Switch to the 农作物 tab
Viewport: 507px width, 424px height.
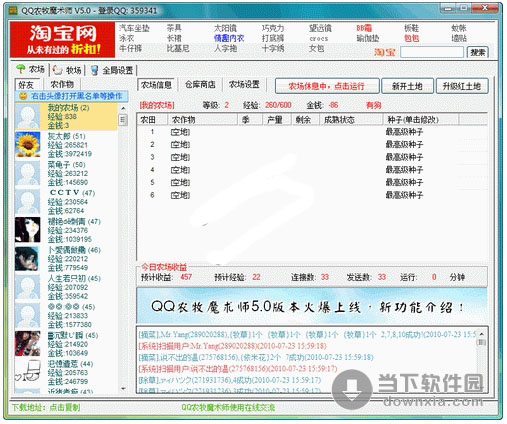[62, 85]
